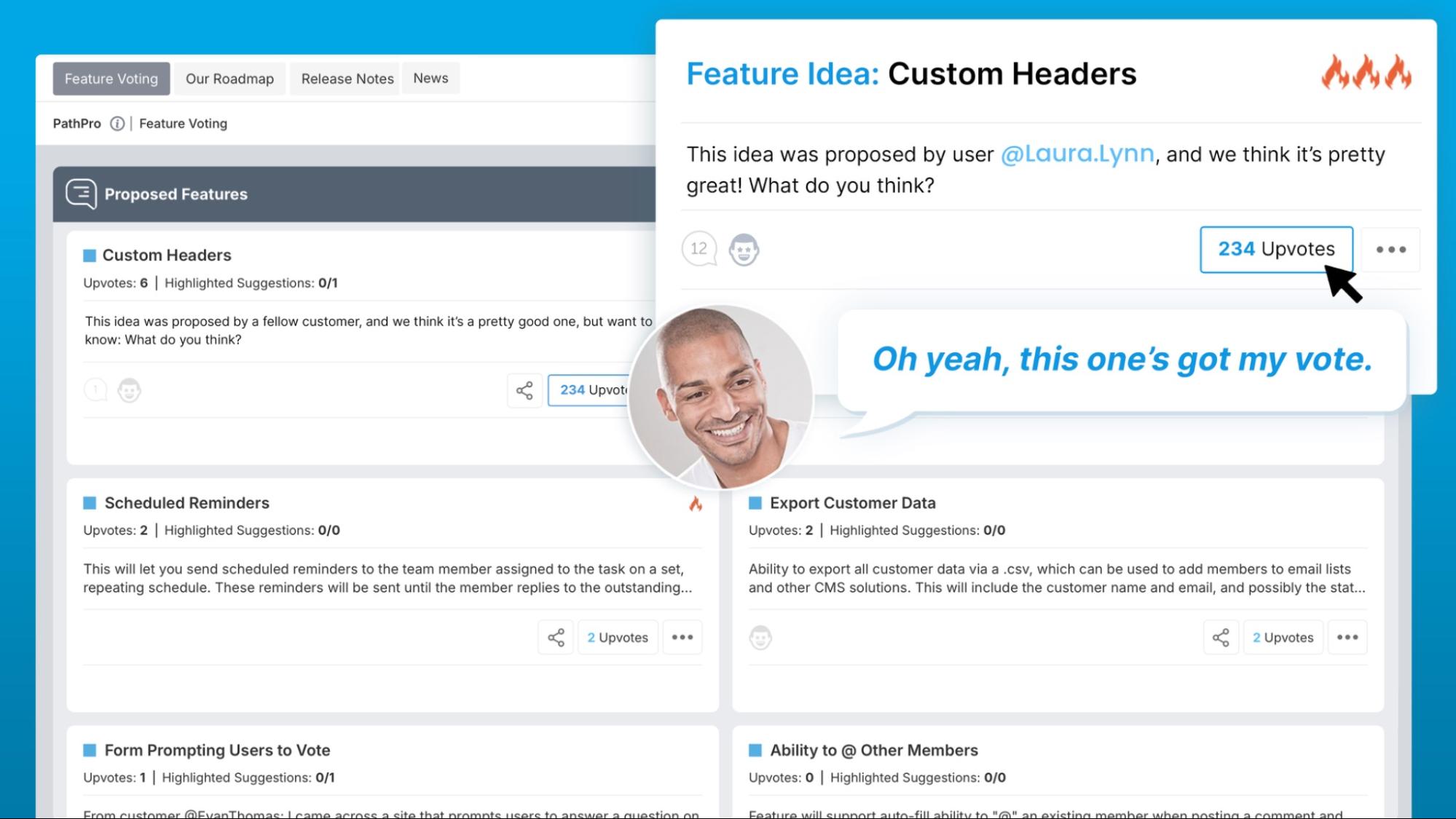Screen dimensions: 1456x819
Task: Expand the three-dot menu on Export Customer Data
Action: point(1348,637)
